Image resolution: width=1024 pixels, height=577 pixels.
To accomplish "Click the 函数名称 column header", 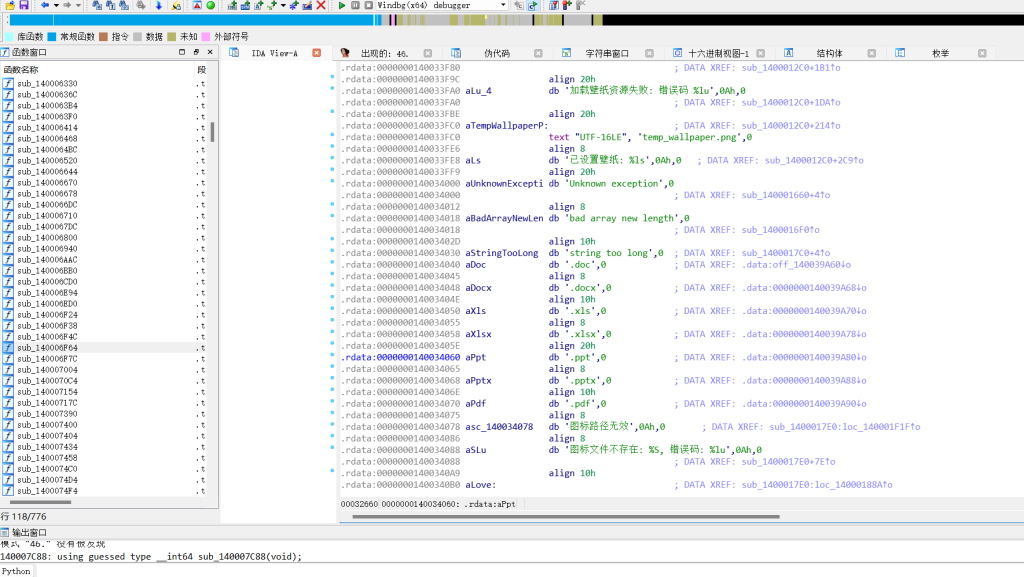I will coord(25,69).
